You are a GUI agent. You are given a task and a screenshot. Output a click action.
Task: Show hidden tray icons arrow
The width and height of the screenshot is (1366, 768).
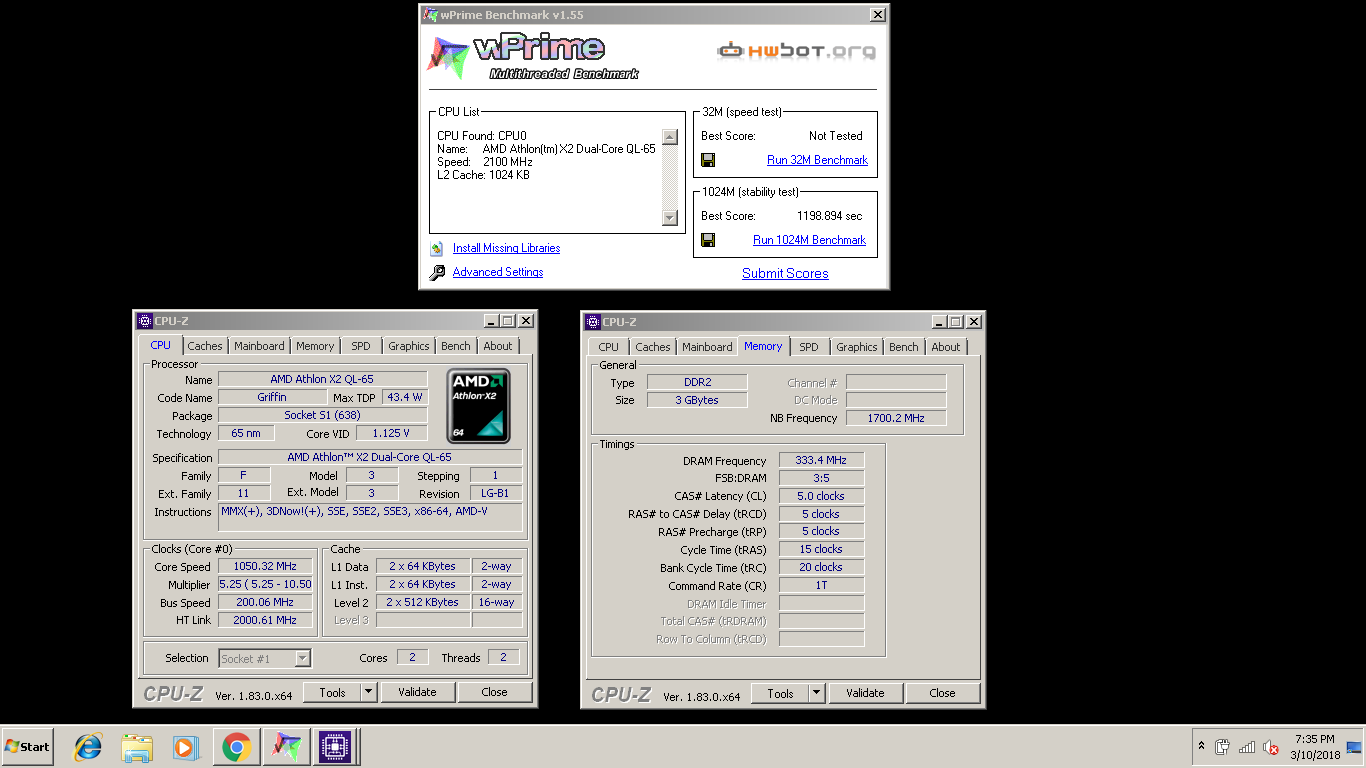(x=1201, y=746)
